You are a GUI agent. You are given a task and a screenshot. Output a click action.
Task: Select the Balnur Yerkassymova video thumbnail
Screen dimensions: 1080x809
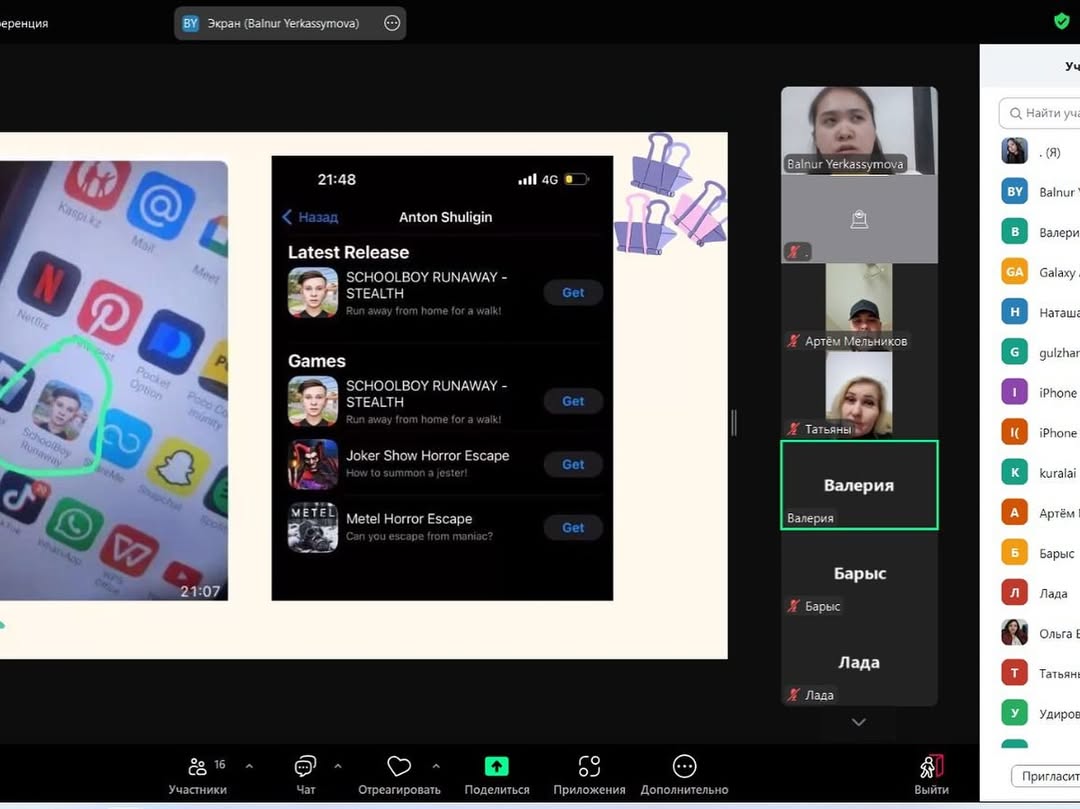click(x=859, y=131)
